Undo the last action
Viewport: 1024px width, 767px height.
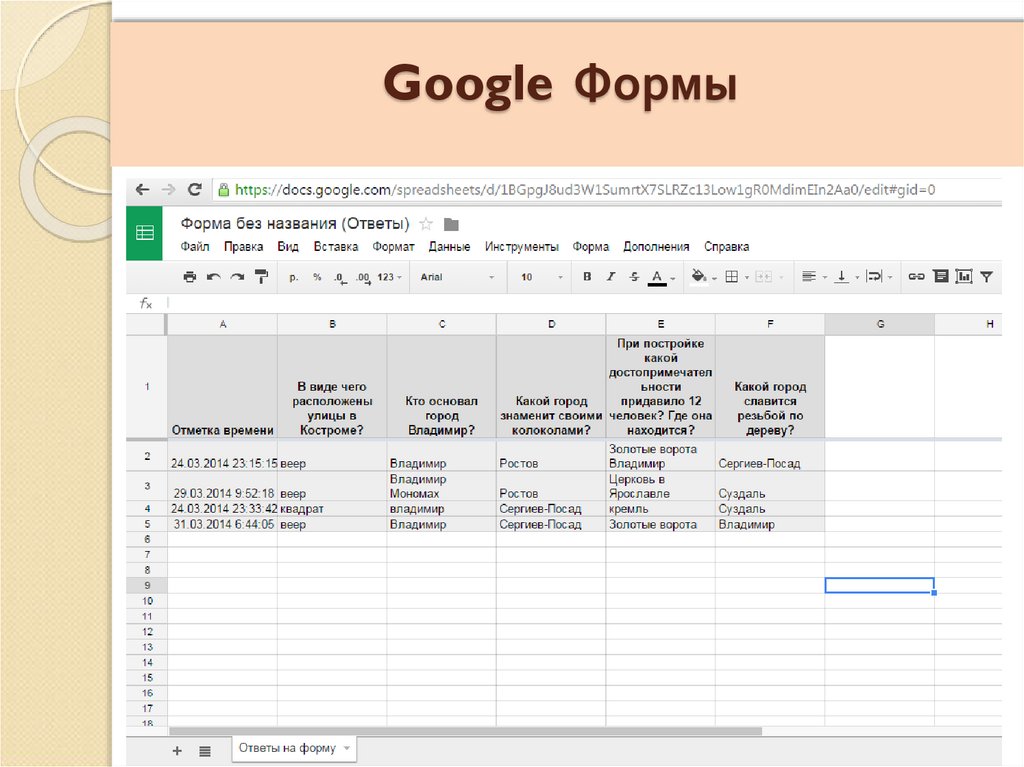coord(214,277)
